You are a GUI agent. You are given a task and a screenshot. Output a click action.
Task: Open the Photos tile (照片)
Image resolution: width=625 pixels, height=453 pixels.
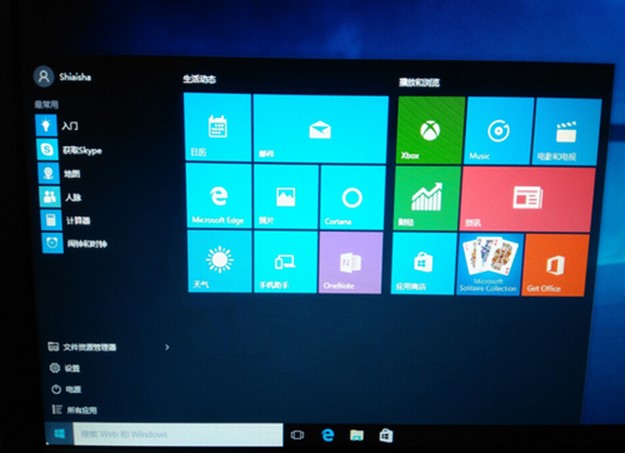point(286,197)
